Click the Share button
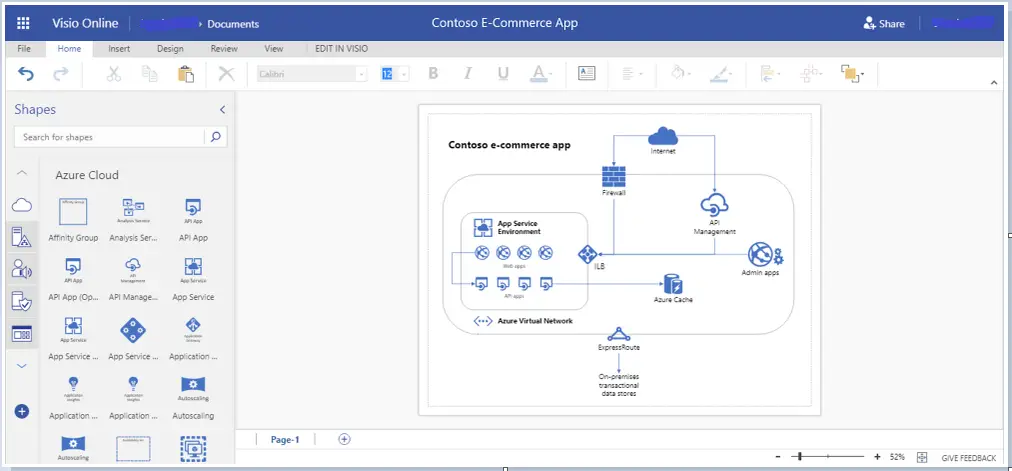 [884, 24]
